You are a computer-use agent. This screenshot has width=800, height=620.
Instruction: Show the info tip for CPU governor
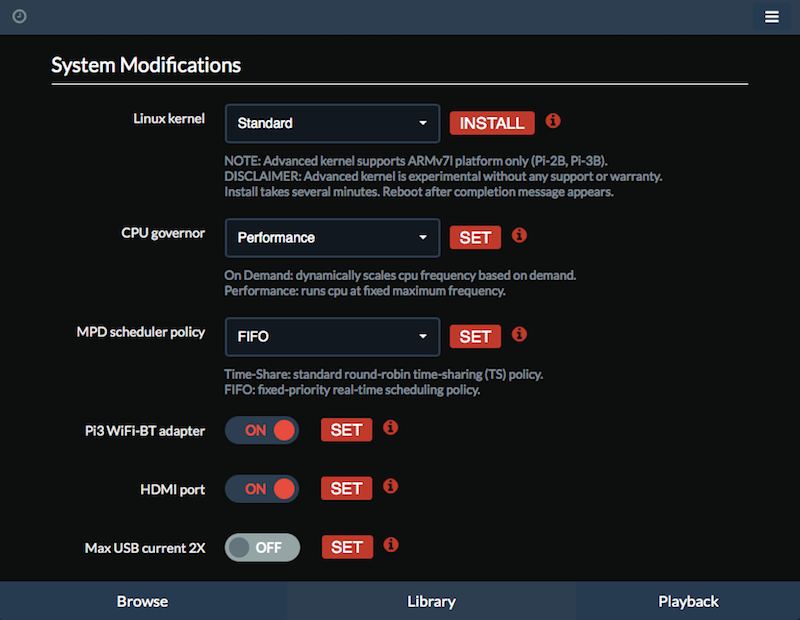pyautogui.click(x=519, y=235)
